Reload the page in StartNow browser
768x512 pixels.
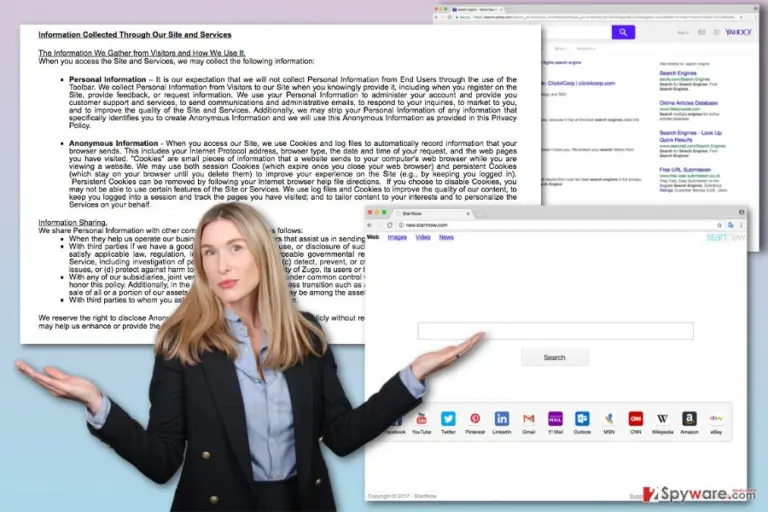(x=389, y=225)
